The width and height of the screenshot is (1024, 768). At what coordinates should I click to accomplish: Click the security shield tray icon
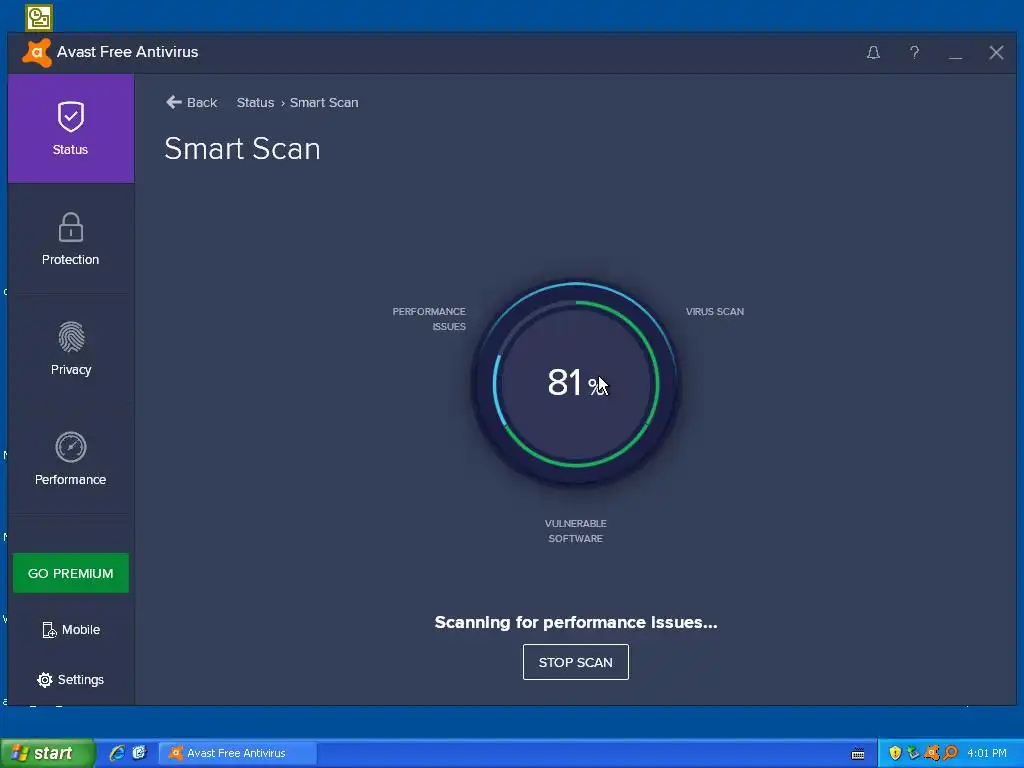(895, 753)
